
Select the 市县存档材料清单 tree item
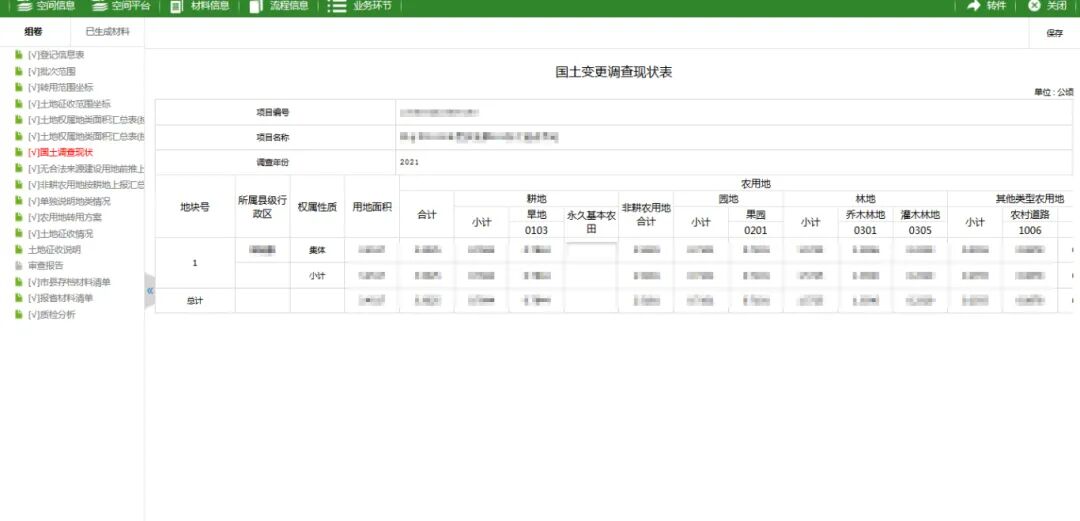point(69,282)
